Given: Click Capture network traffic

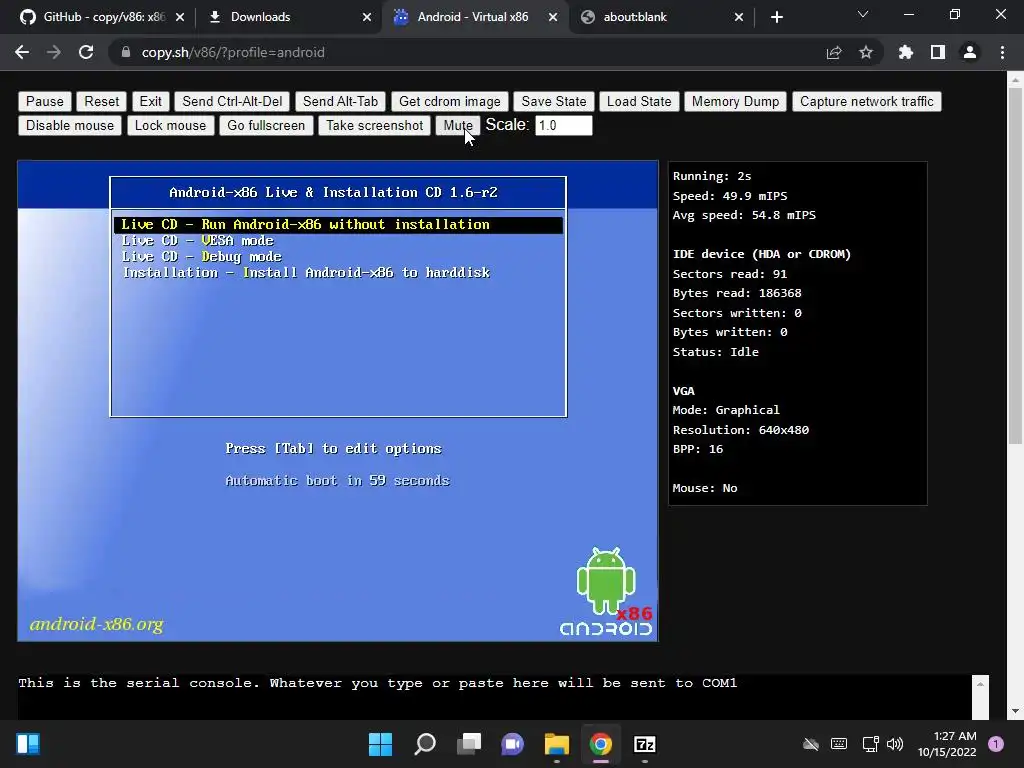Looking at the screenshot, I should tap(867, 101).
